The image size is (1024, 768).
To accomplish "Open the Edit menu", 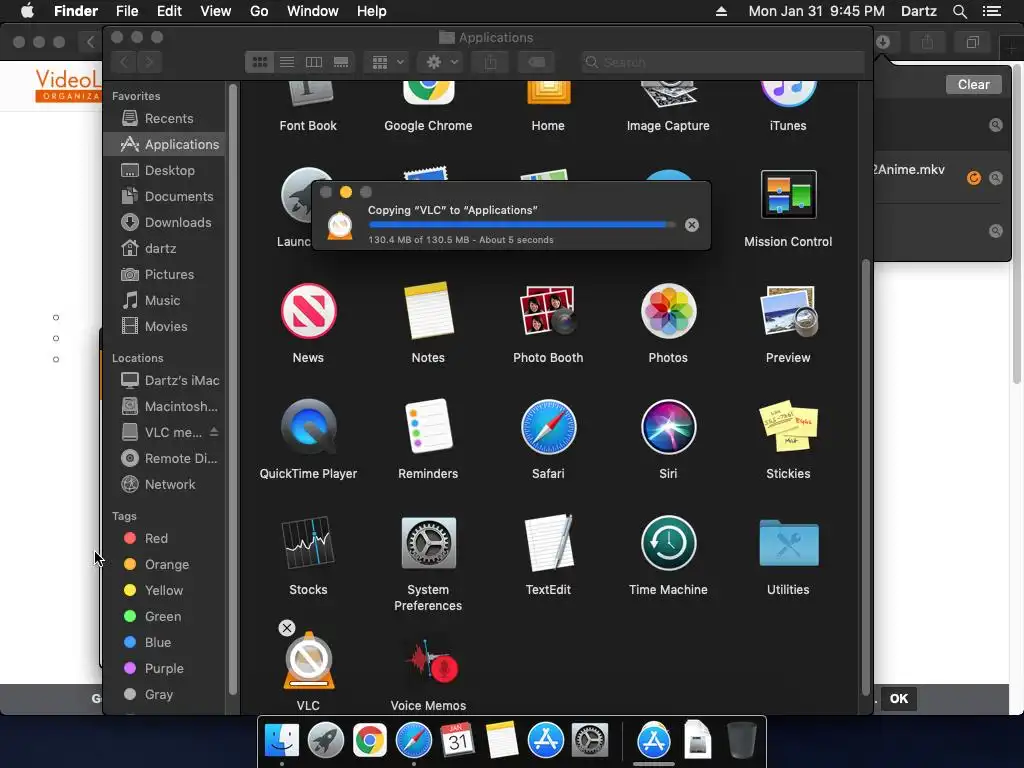I will click(x=169, y=11).
